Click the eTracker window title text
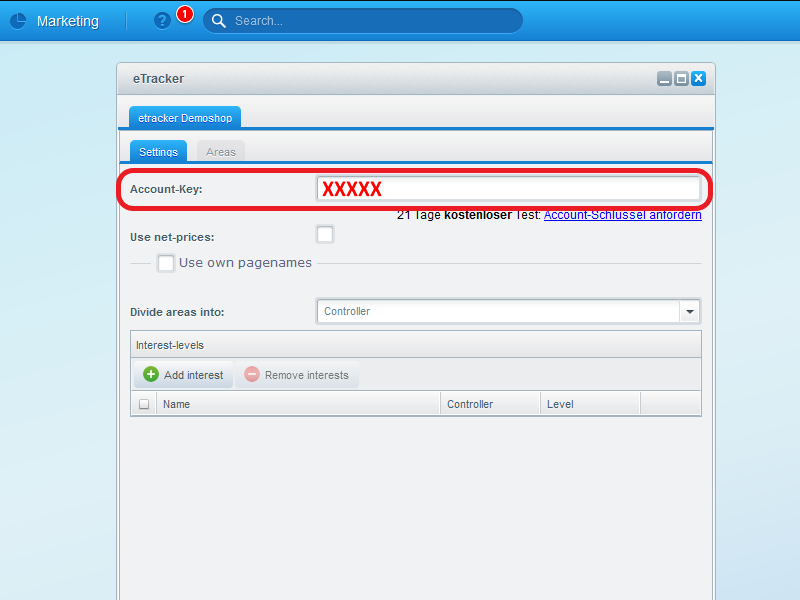Image resolution: width=800 pixels, height=600 pixels. coord(158,79)
